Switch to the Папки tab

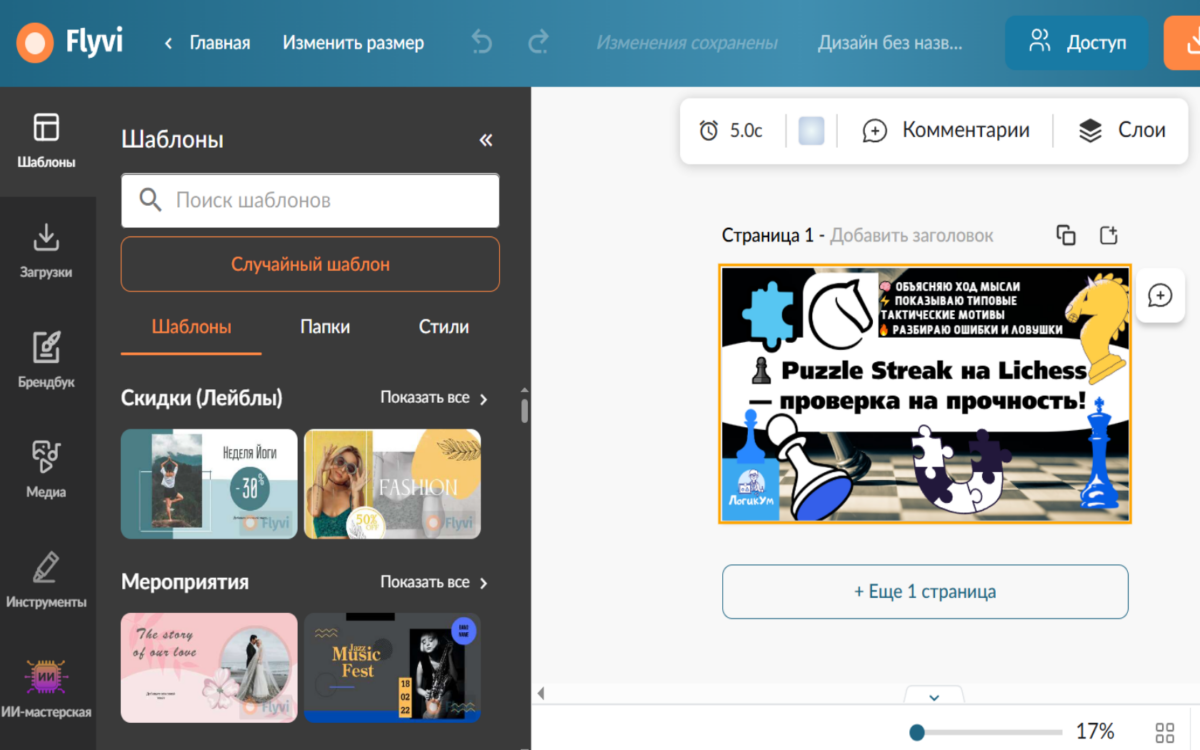[x=325, y=327]
